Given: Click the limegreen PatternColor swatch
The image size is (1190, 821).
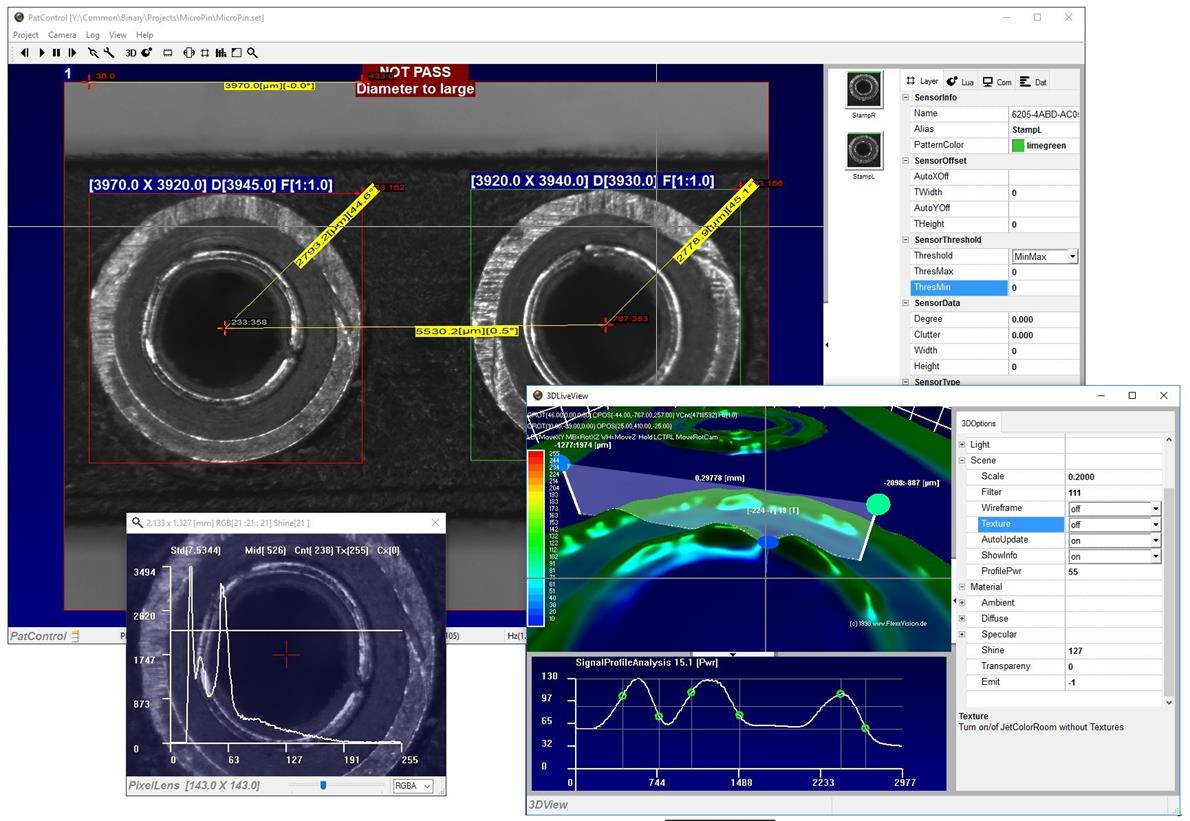Looking at the screenshot, I should pyautogui.click(x=1018, y=145).
